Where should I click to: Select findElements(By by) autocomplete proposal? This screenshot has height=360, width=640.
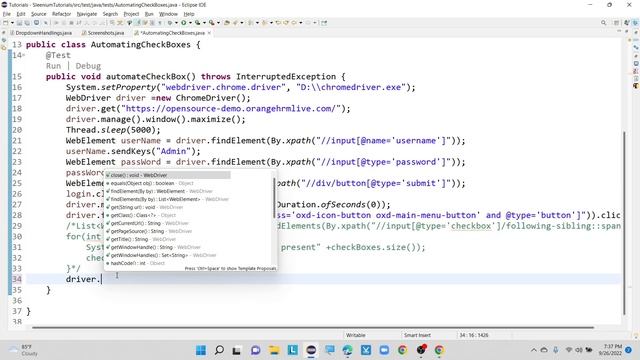[x=168, y=199]
